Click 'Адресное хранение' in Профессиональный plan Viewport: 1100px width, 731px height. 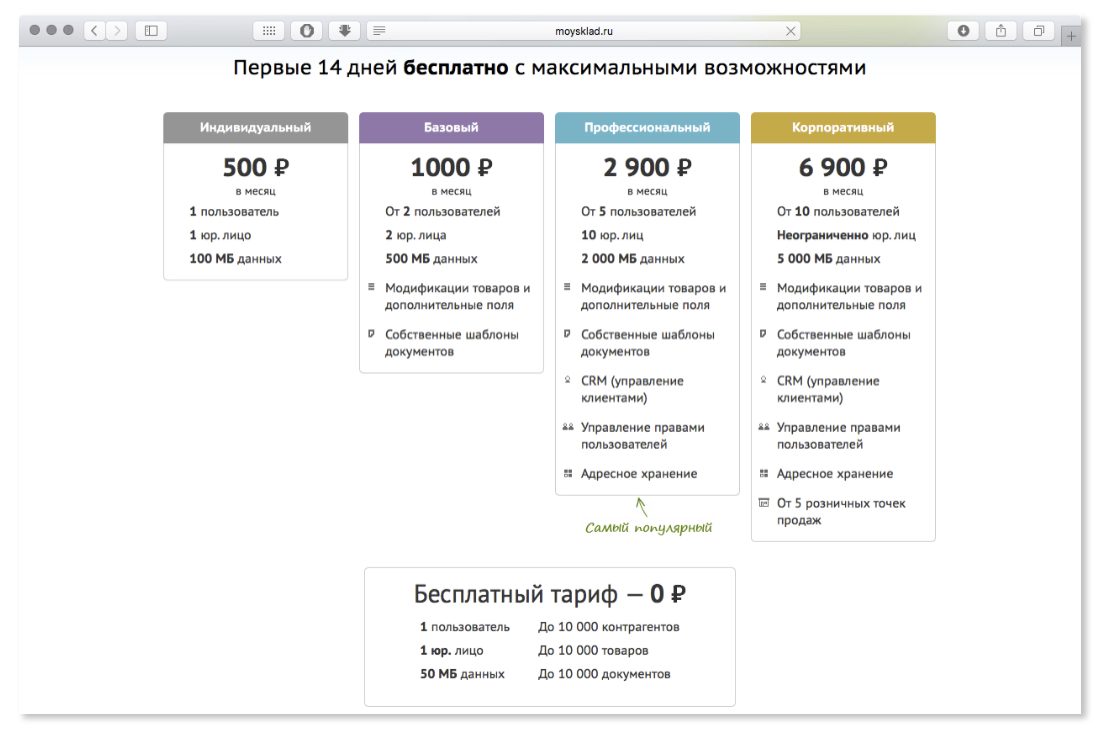click(638, 474)
